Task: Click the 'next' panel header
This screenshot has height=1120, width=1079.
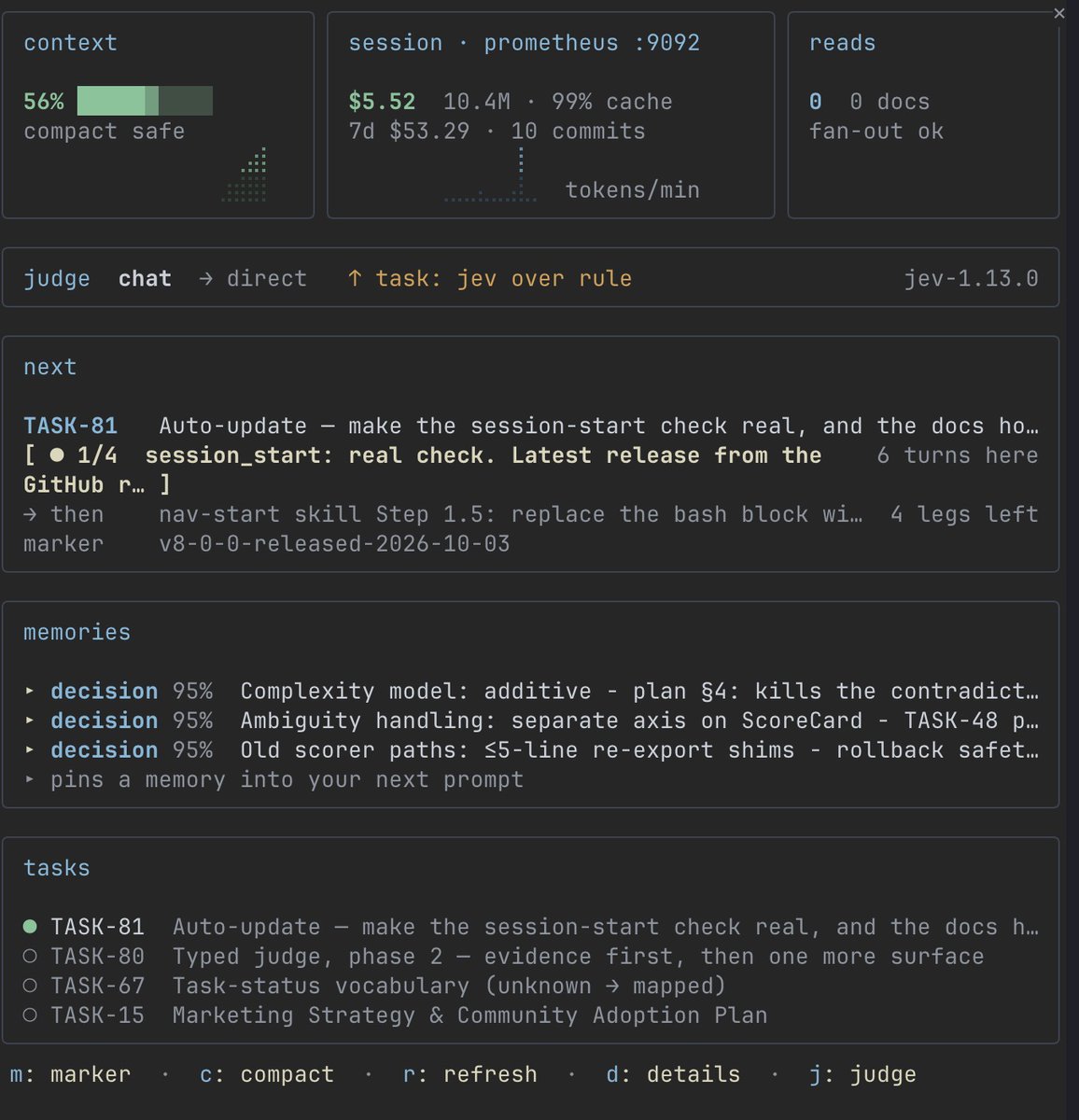Action: 49,368
